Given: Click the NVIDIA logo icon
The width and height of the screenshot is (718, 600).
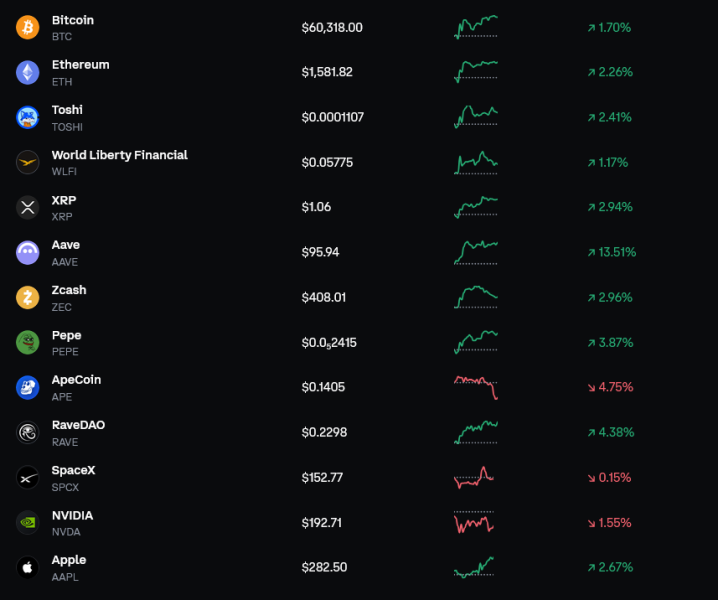Looking at the screenshot, I should (x=27, y=523).
